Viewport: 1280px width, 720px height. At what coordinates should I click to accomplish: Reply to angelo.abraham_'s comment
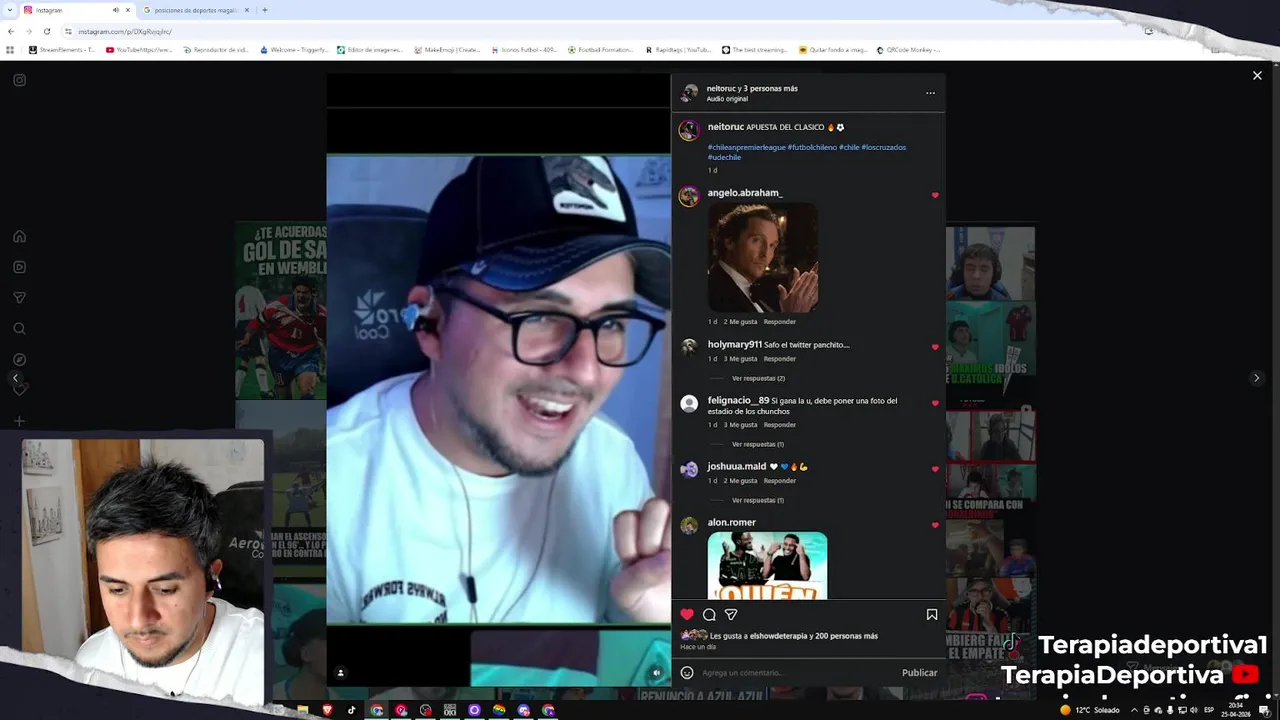click(779, 322)
